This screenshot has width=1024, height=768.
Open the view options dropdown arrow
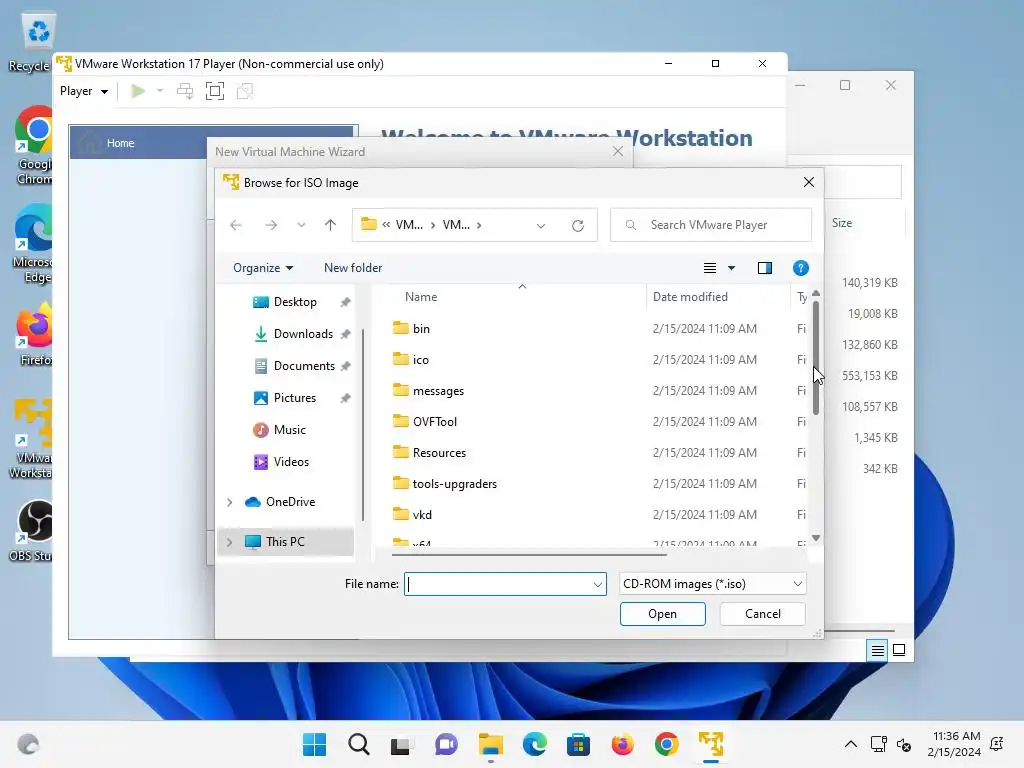pos(731,268)
